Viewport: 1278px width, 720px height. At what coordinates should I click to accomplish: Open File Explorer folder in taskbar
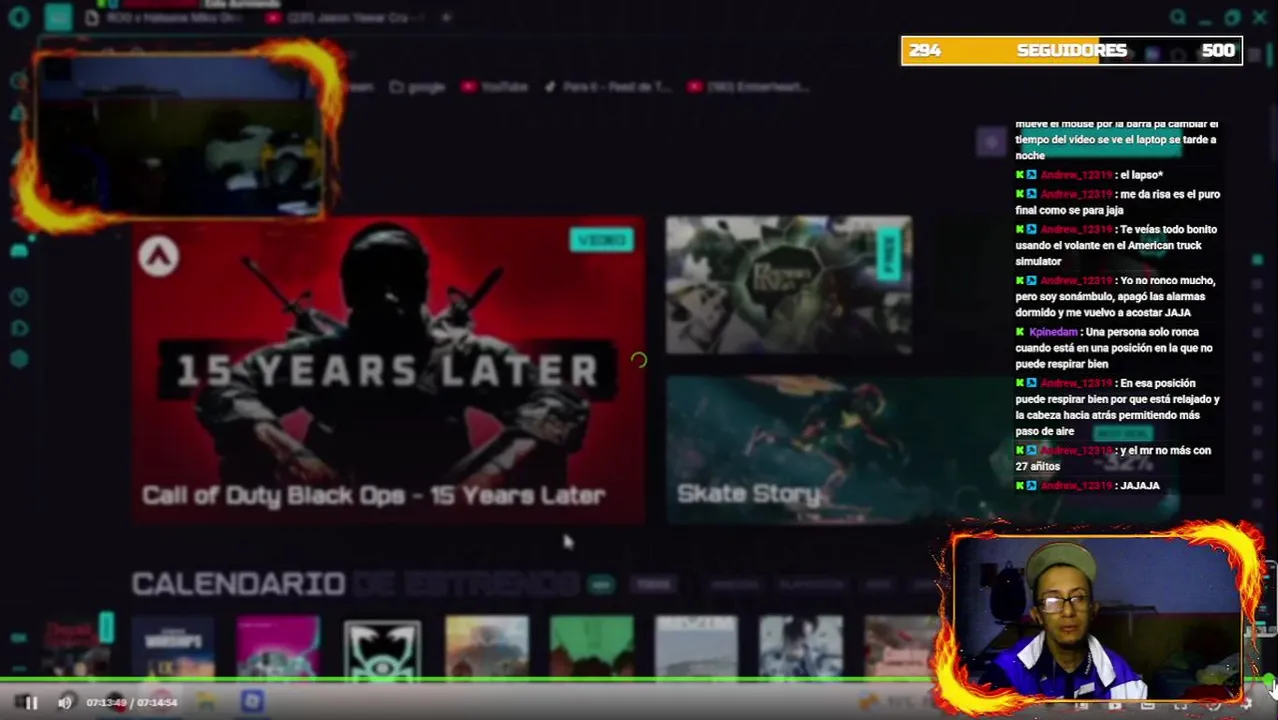click(x=207, y=703)
